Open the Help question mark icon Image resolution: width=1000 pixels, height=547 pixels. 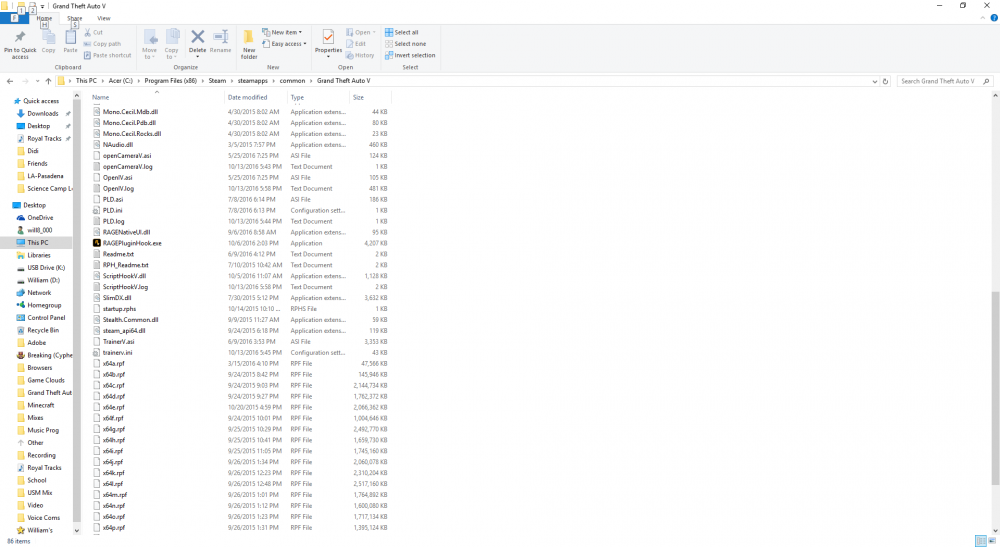click(x=994, y=18)
